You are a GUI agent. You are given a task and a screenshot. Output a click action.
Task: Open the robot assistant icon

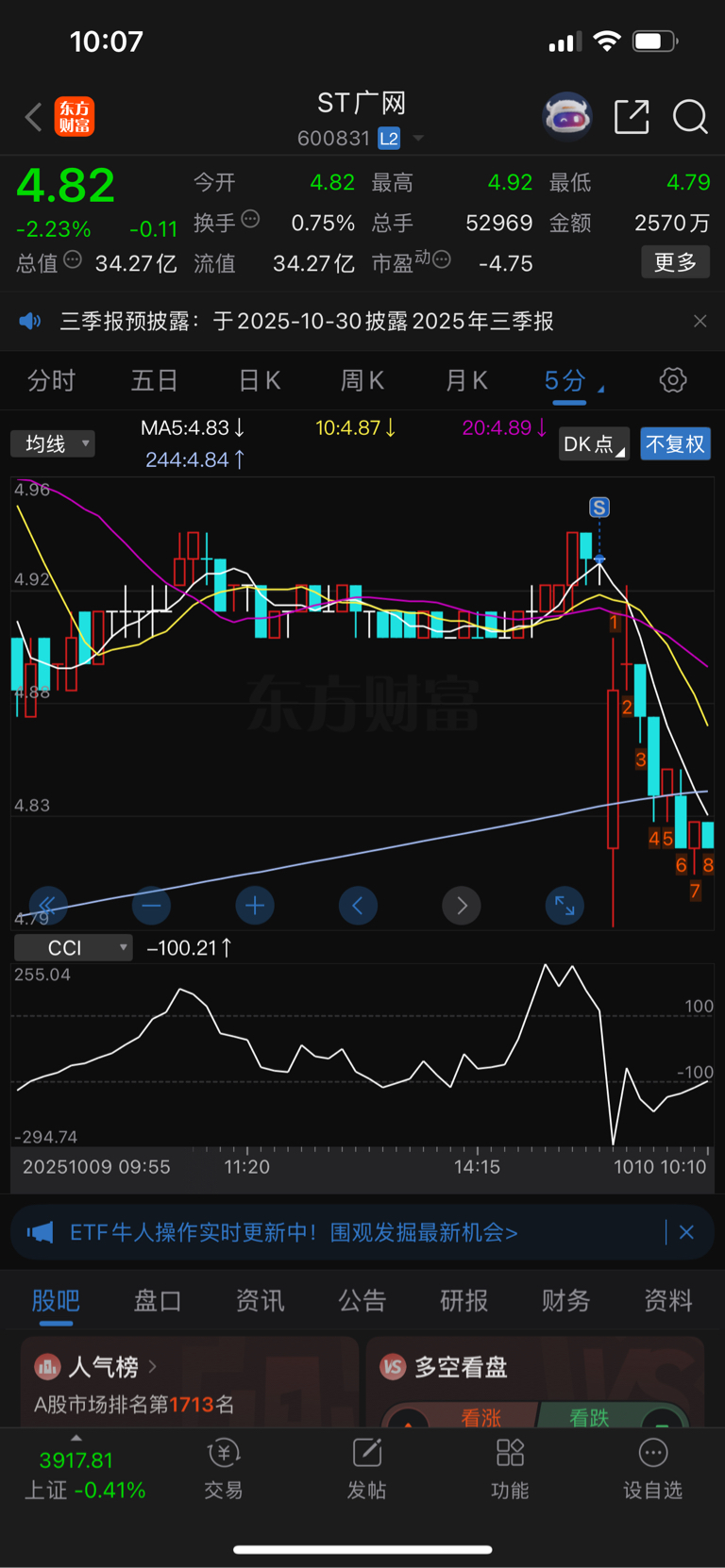click(x=566, y=117)
